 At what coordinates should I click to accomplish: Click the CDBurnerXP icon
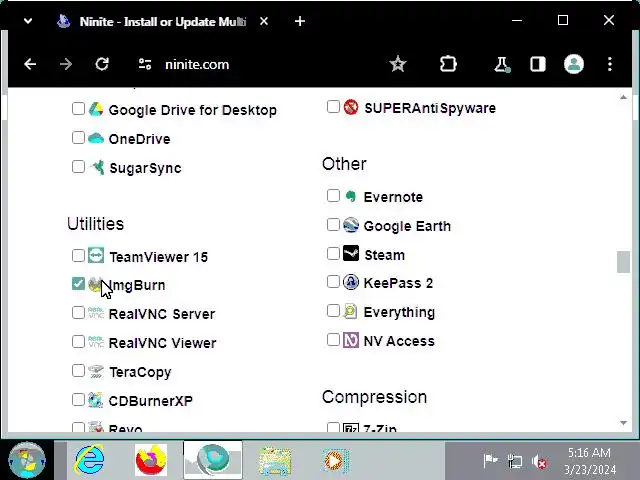(96, 400)
